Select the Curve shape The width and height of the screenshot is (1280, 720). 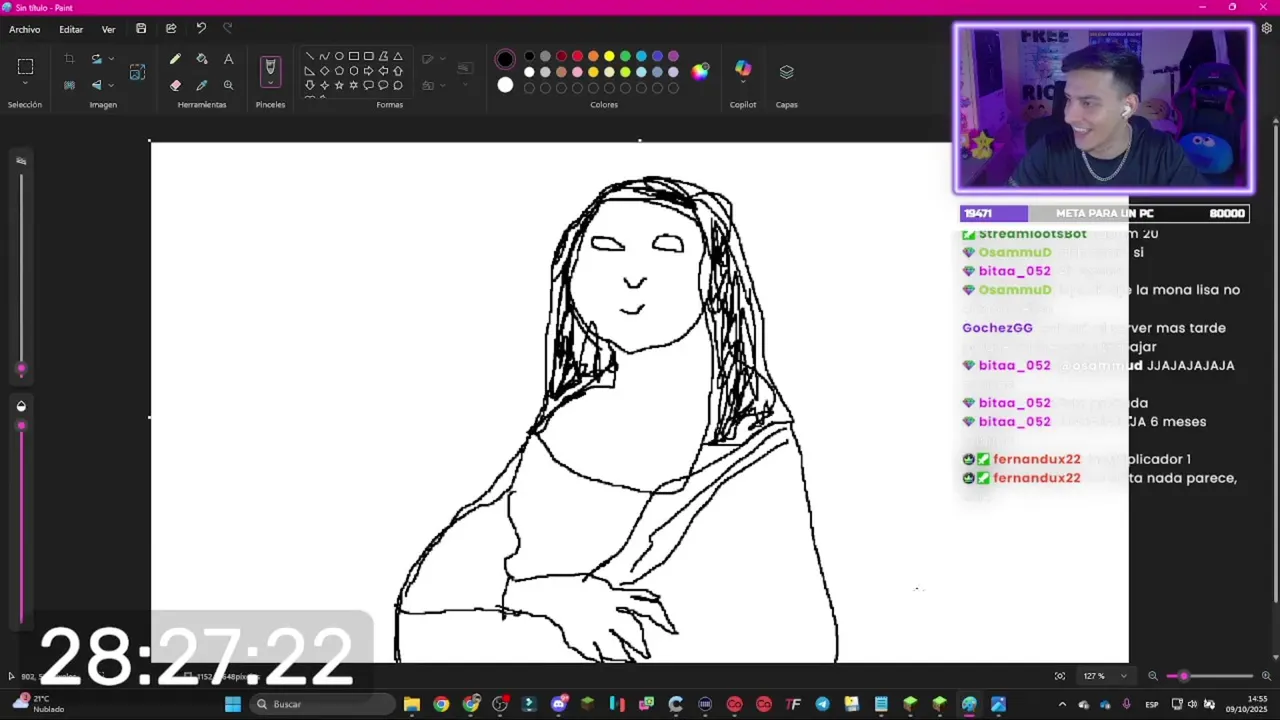point(324,56)
